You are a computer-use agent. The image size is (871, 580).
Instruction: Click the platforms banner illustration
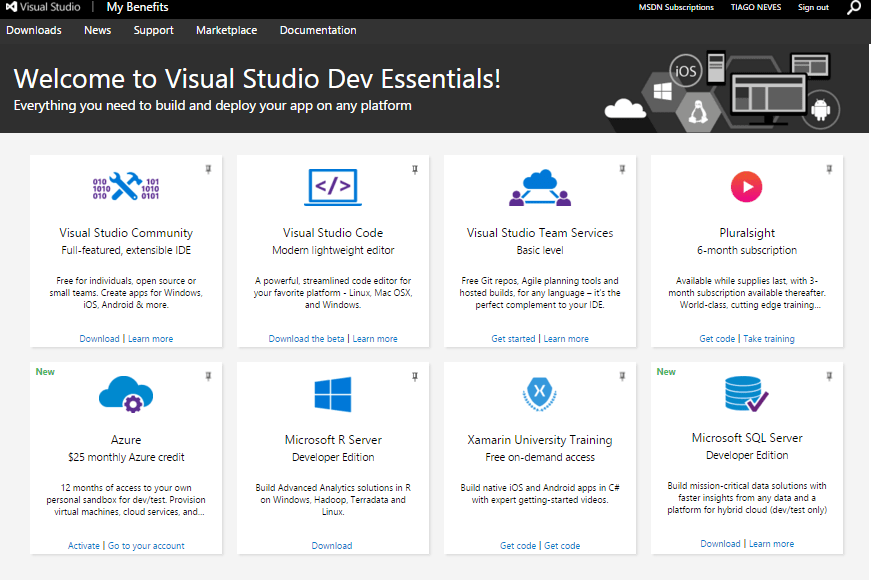point(722,91)
